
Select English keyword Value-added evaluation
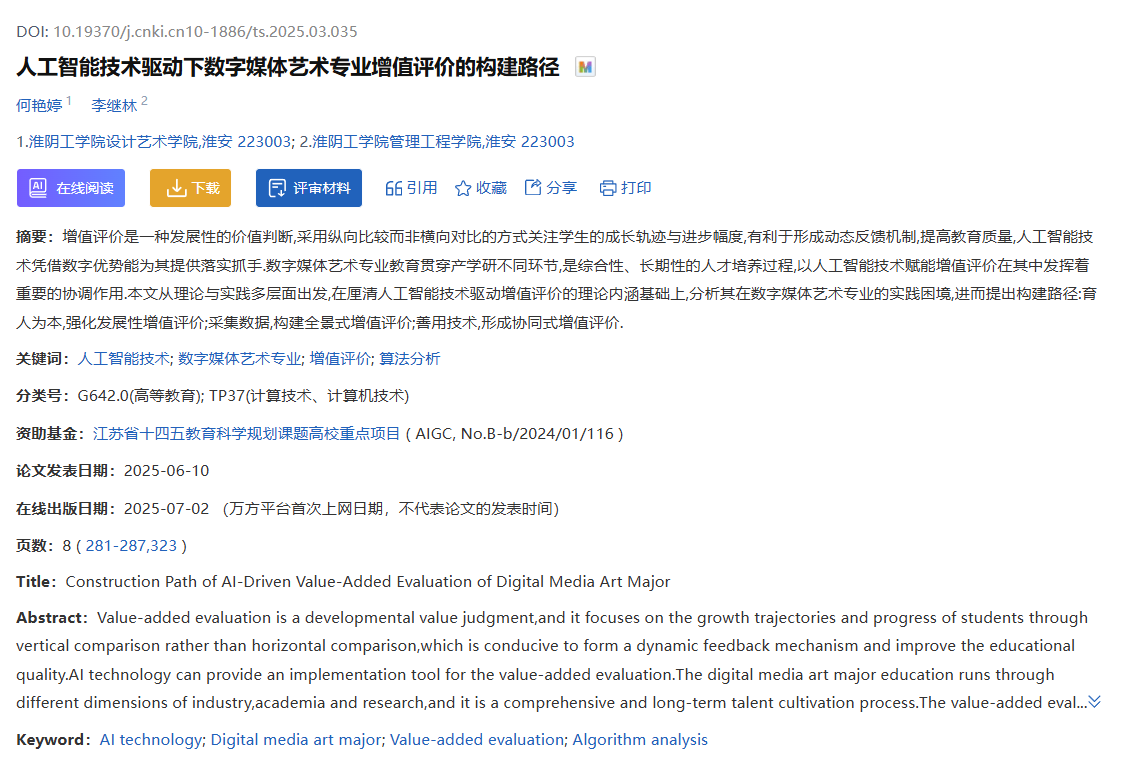[x=476, y=740]
